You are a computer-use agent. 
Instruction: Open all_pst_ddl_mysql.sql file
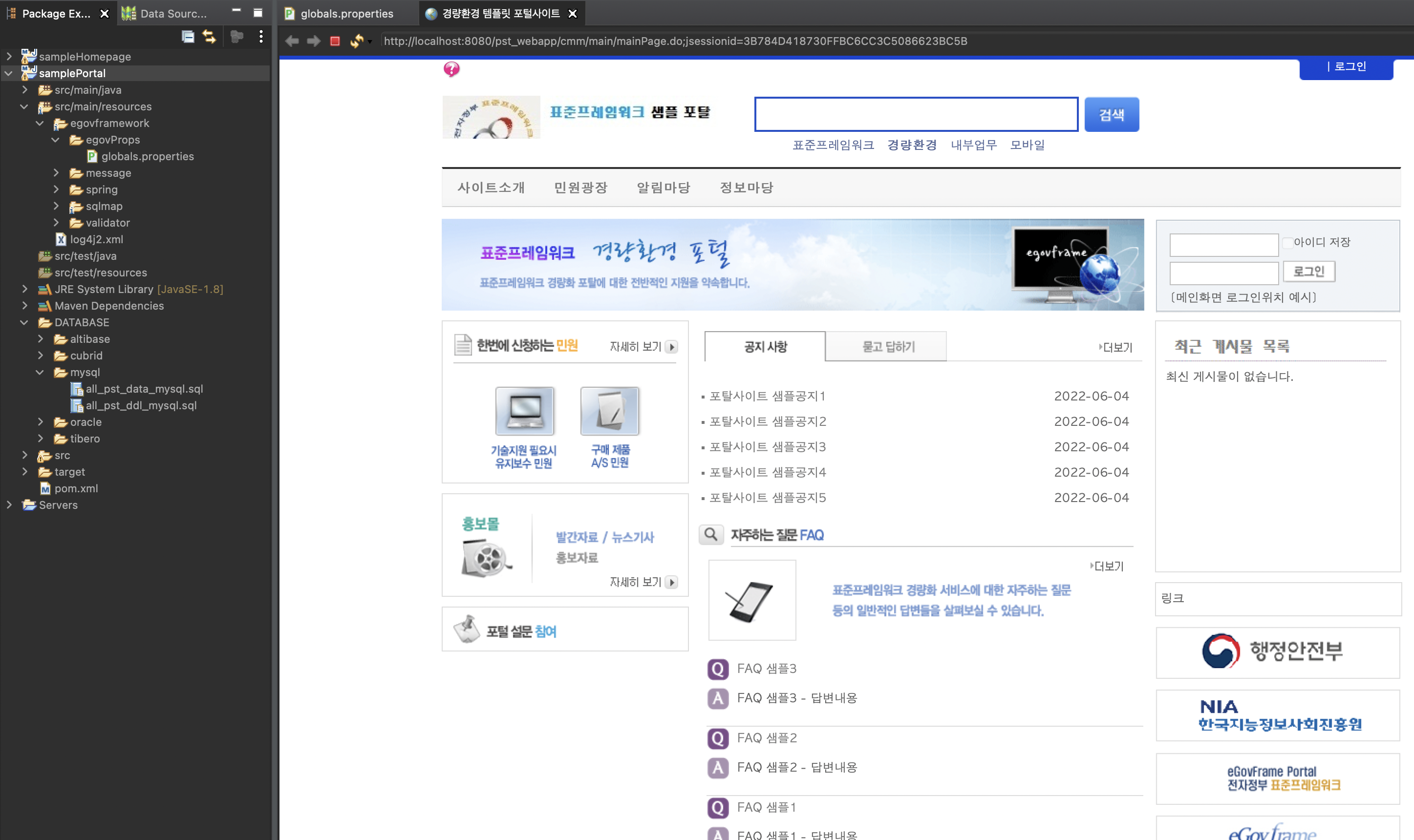[141, 405]
